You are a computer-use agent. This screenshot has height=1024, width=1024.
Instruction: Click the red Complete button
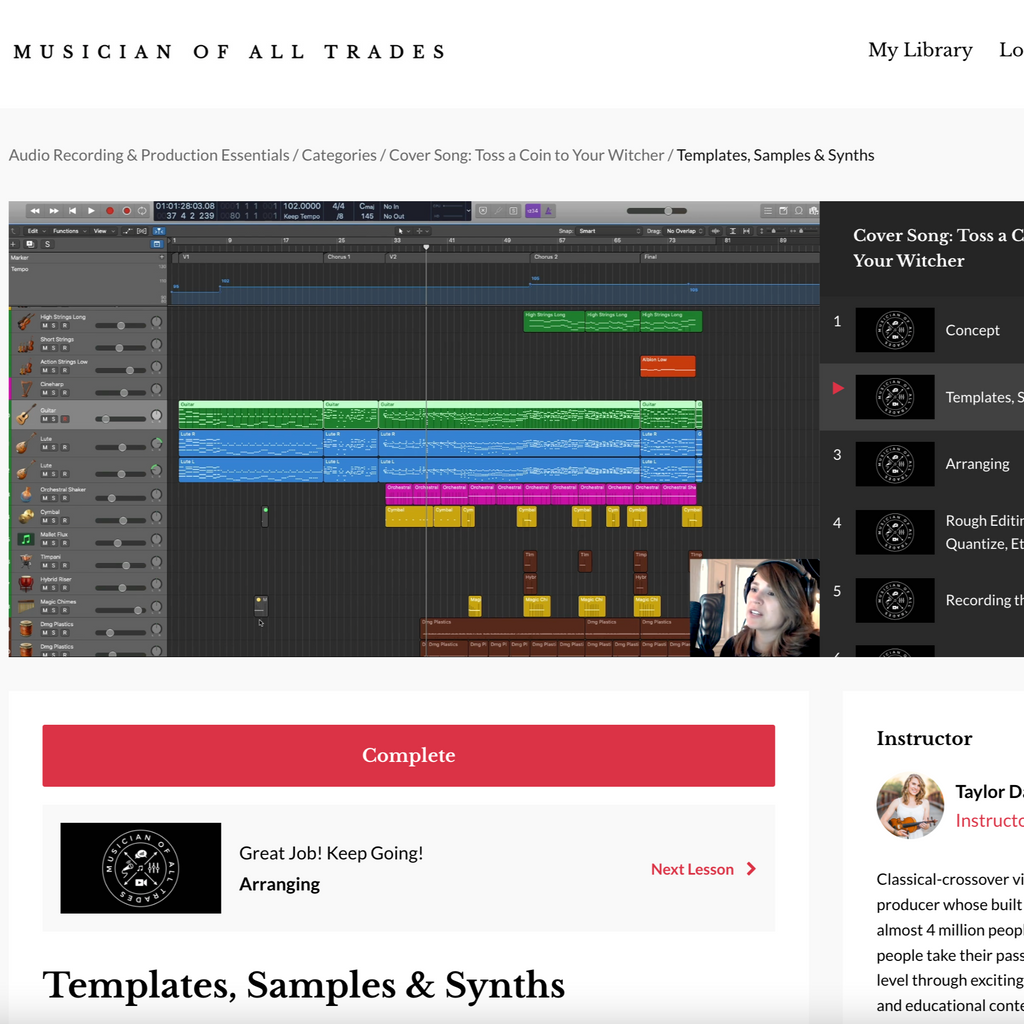[408, 756]
